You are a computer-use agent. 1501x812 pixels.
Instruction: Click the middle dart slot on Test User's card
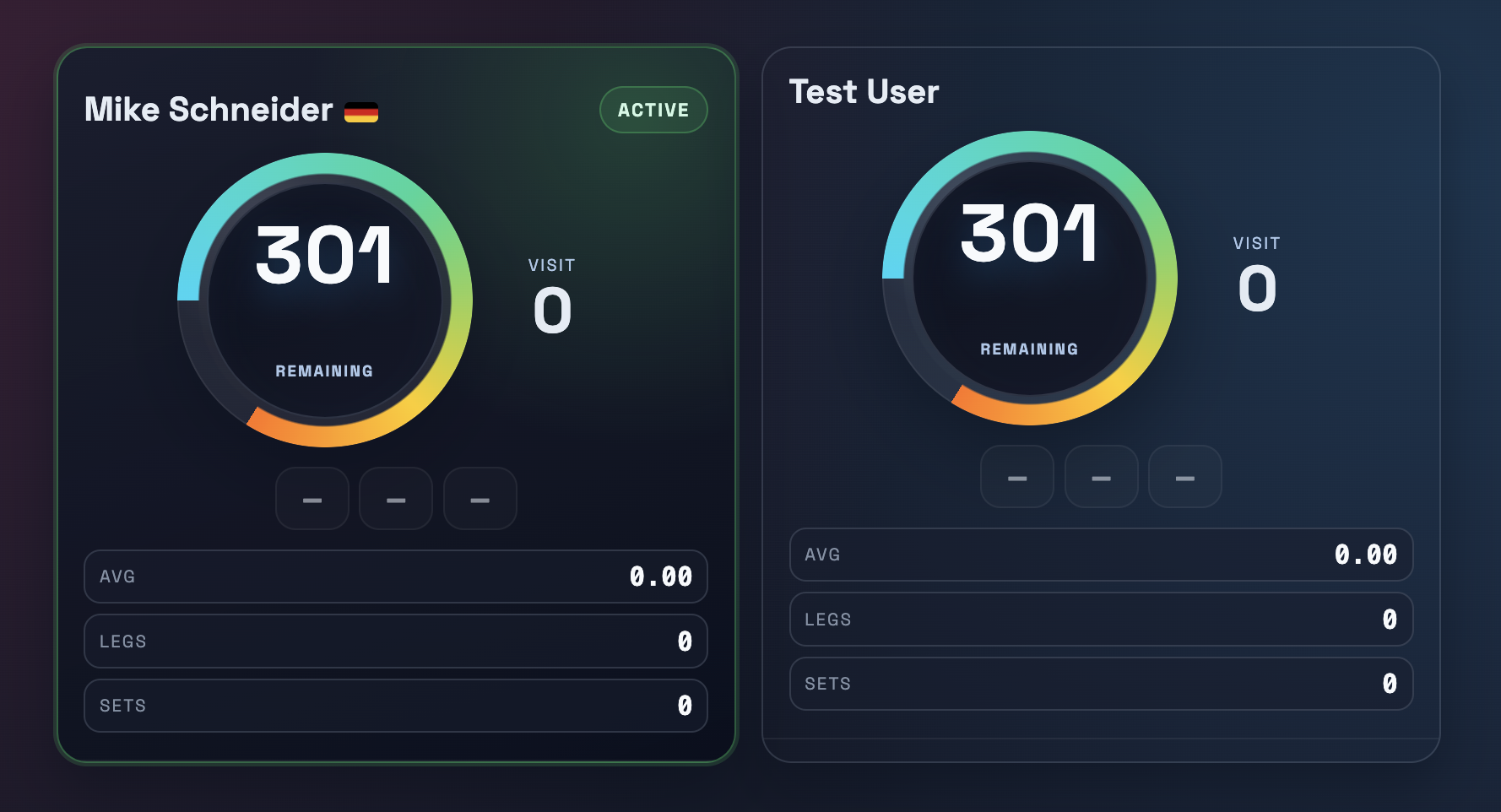[1101, 477]
